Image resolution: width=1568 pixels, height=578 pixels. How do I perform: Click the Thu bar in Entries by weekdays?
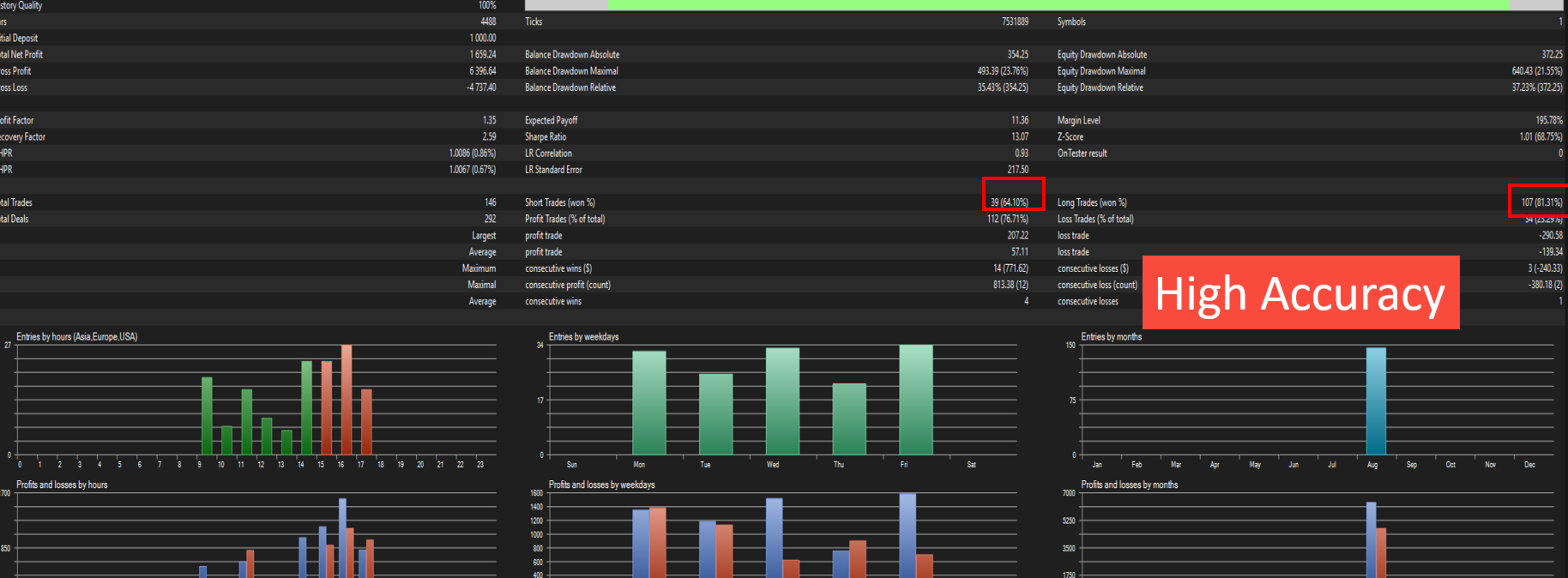coord(849,419)
